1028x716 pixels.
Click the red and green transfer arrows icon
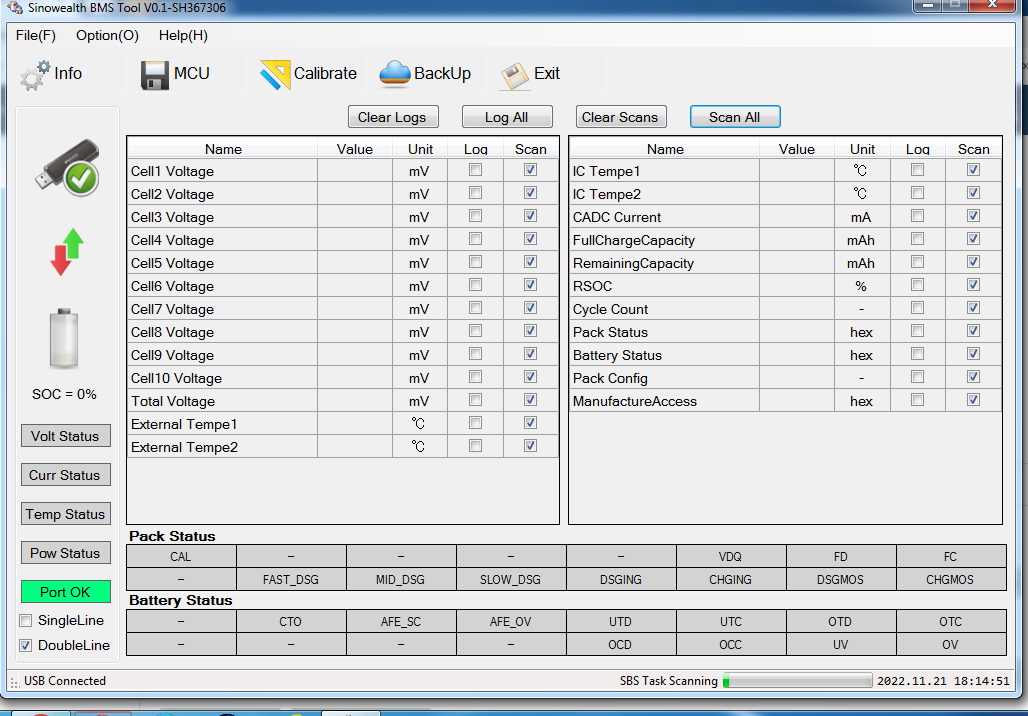[x=67, y=252]
